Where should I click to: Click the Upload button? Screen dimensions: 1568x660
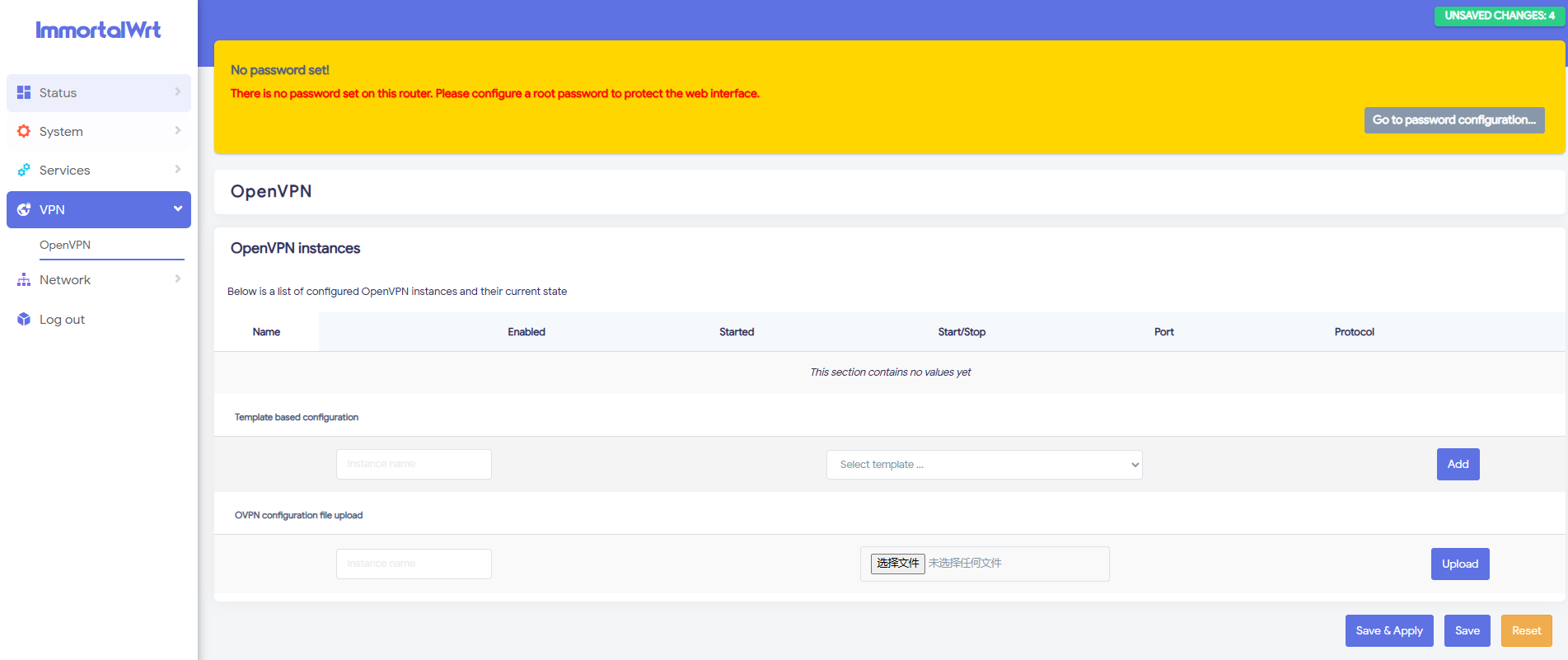(1460, 564)
